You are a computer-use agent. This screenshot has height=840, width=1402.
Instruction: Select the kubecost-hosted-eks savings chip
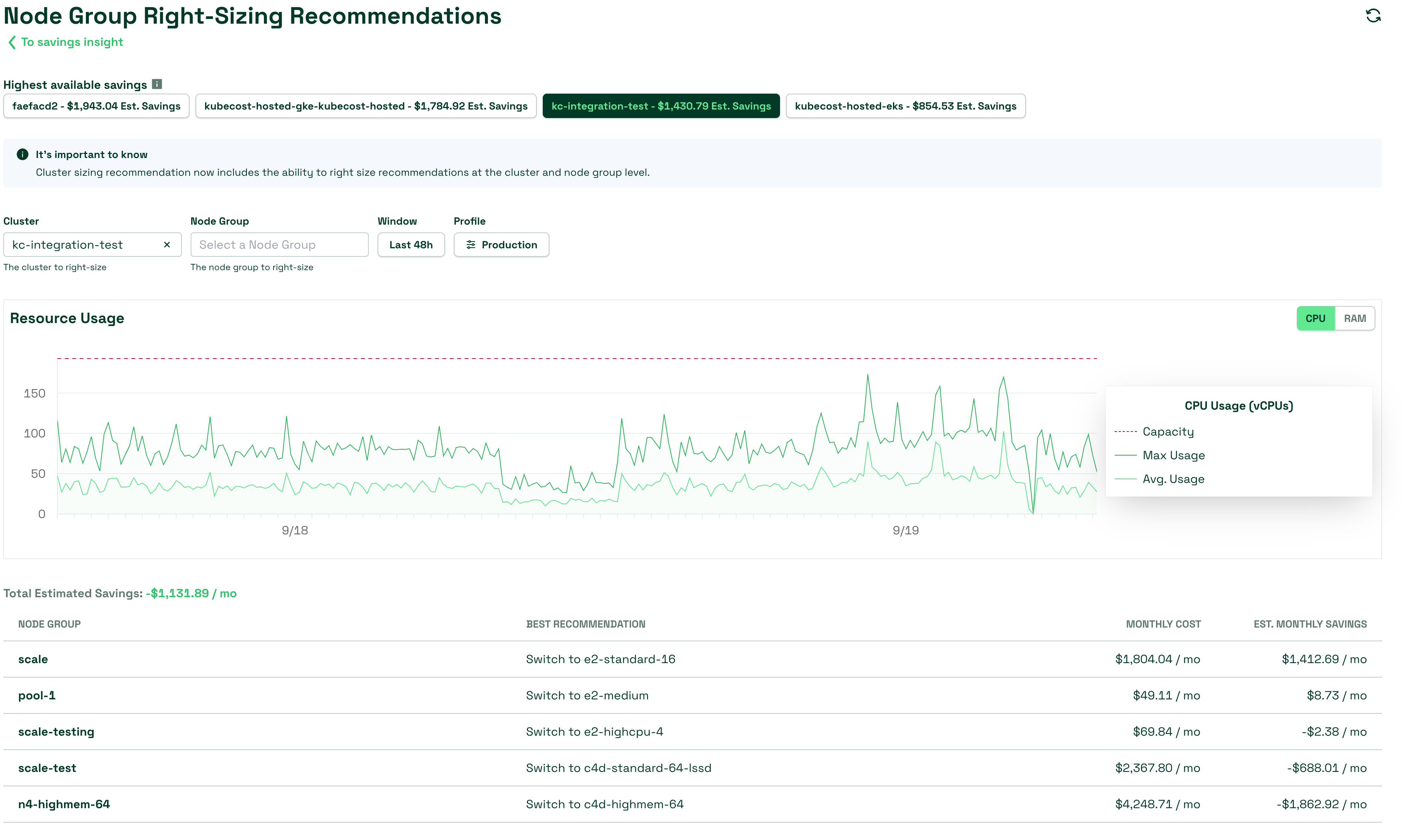[905, 106]
